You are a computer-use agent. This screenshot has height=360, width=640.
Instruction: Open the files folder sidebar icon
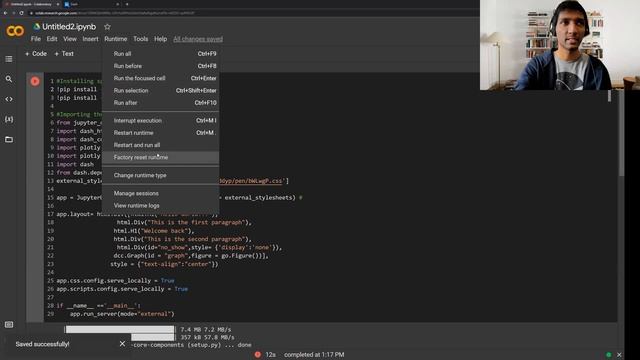[9, 140]
